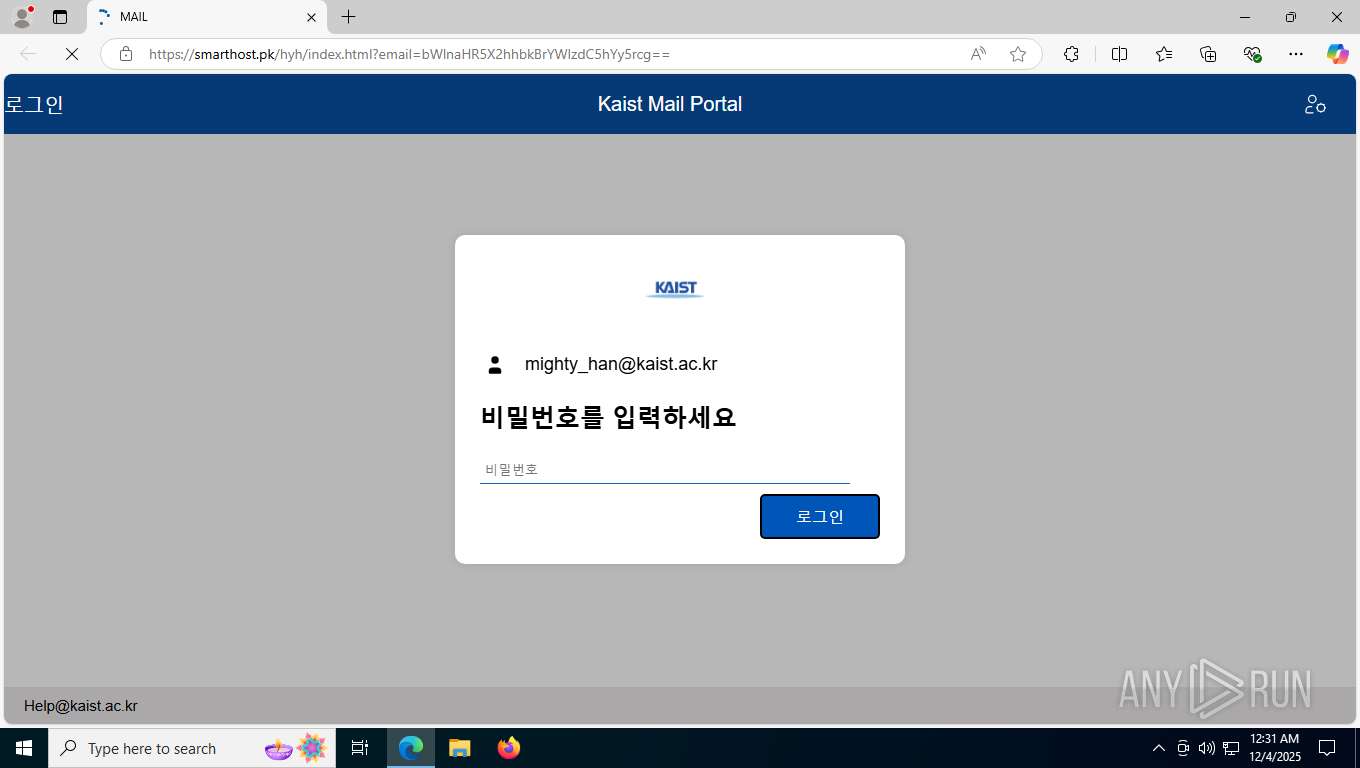Screen dimensions: 1360x768
Task: Open the Extensions puzzle icon
Action: [x=1071, y=54]
